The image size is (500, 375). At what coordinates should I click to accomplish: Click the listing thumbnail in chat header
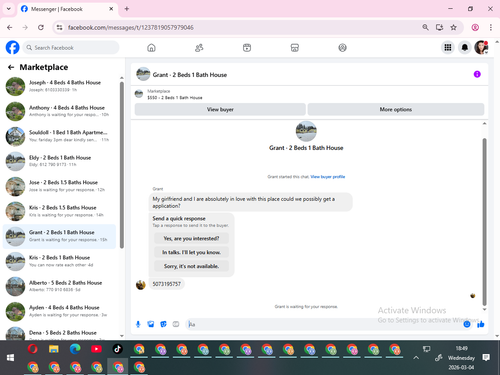(x=143, y=74)
